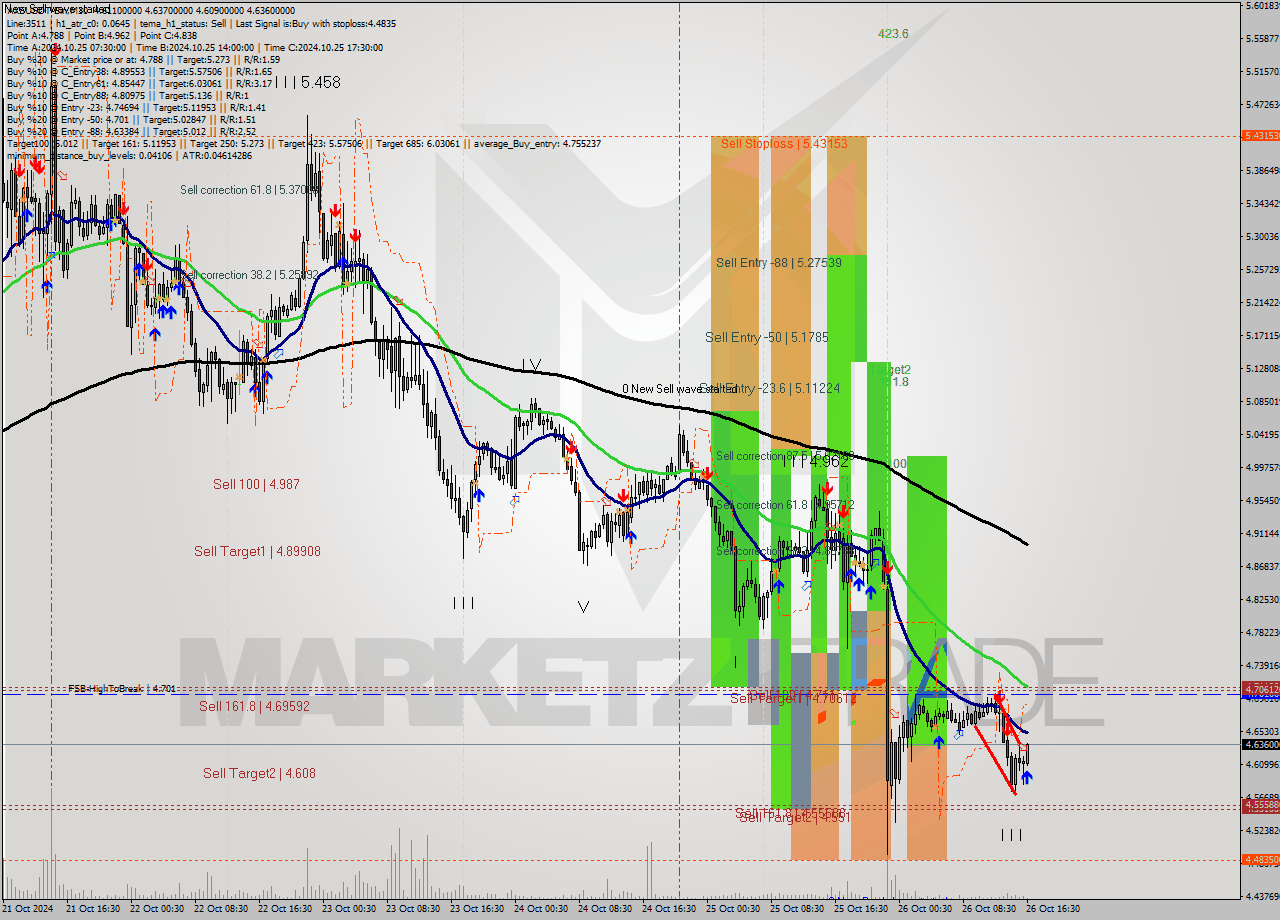Click the 'V' wave label below 24 Oct candles

pos(583,607)
